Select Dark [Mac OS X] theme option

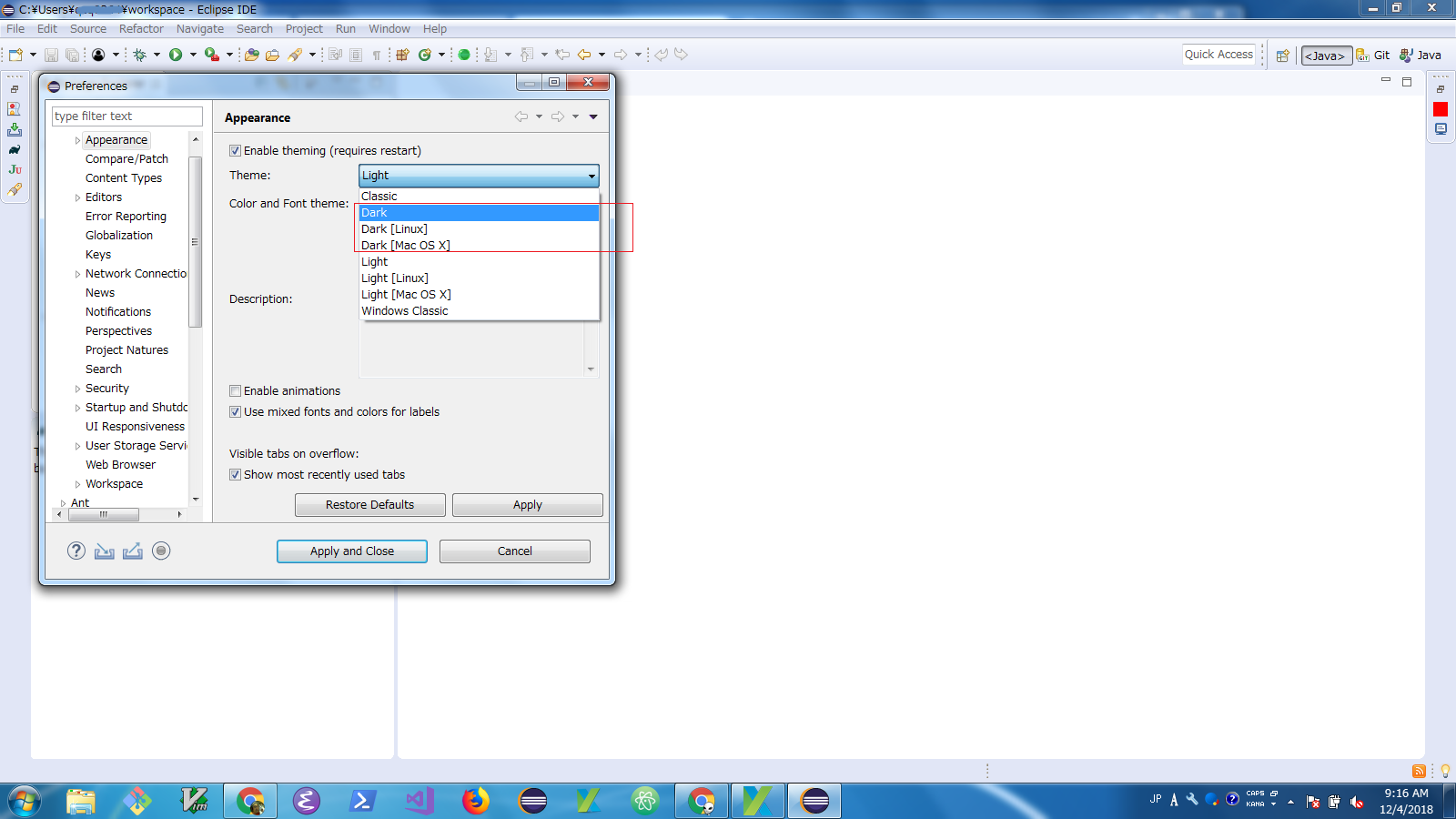[479, 246]
